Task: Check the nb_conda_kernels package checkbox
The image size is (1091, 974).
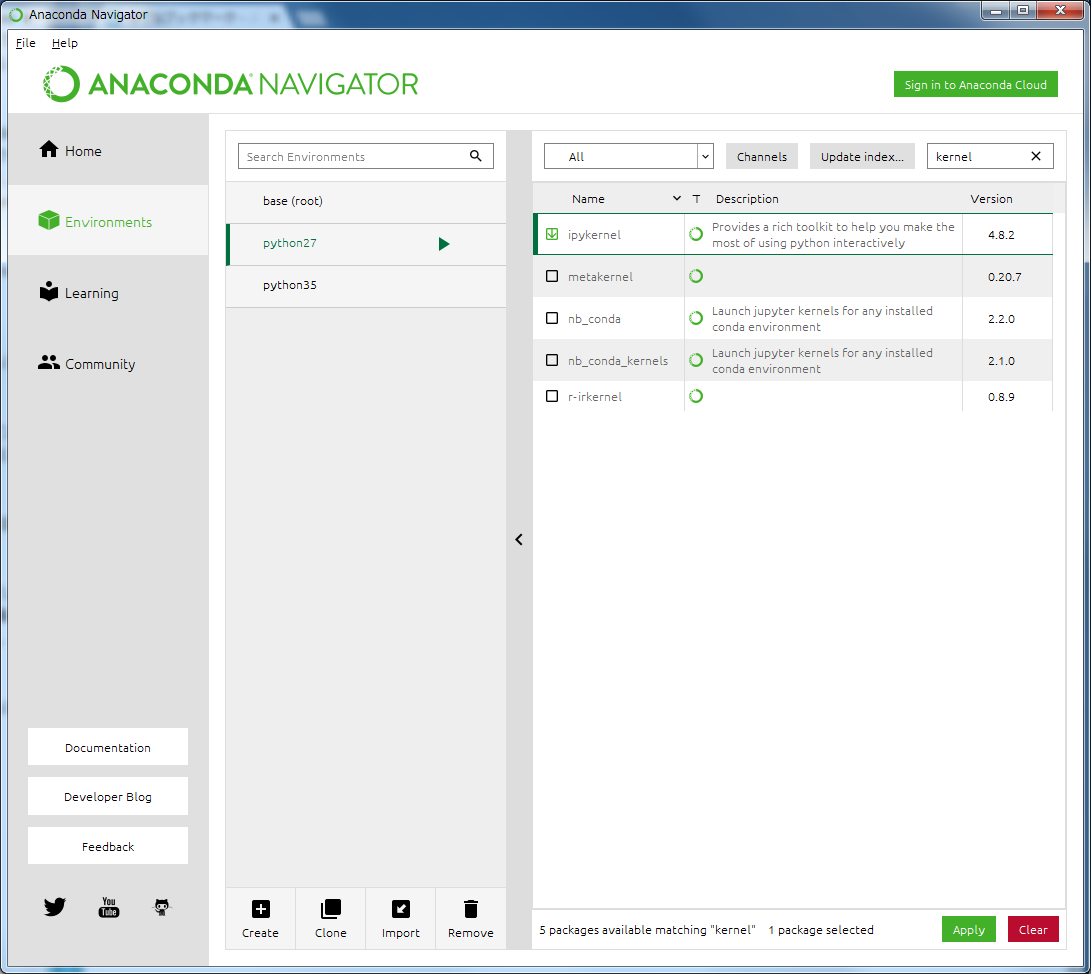Action: coord(552,360)
